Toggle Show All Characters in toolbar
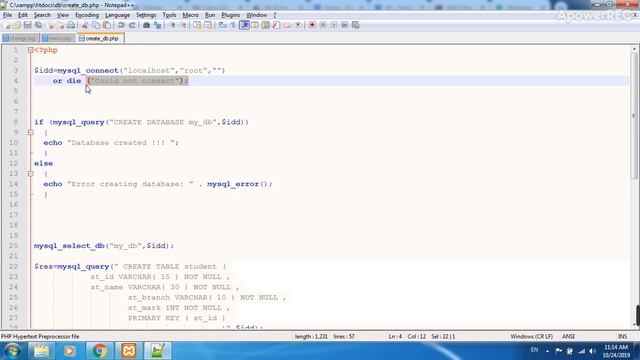The height and width of the screenshot is (360, 640). (233, 25)
